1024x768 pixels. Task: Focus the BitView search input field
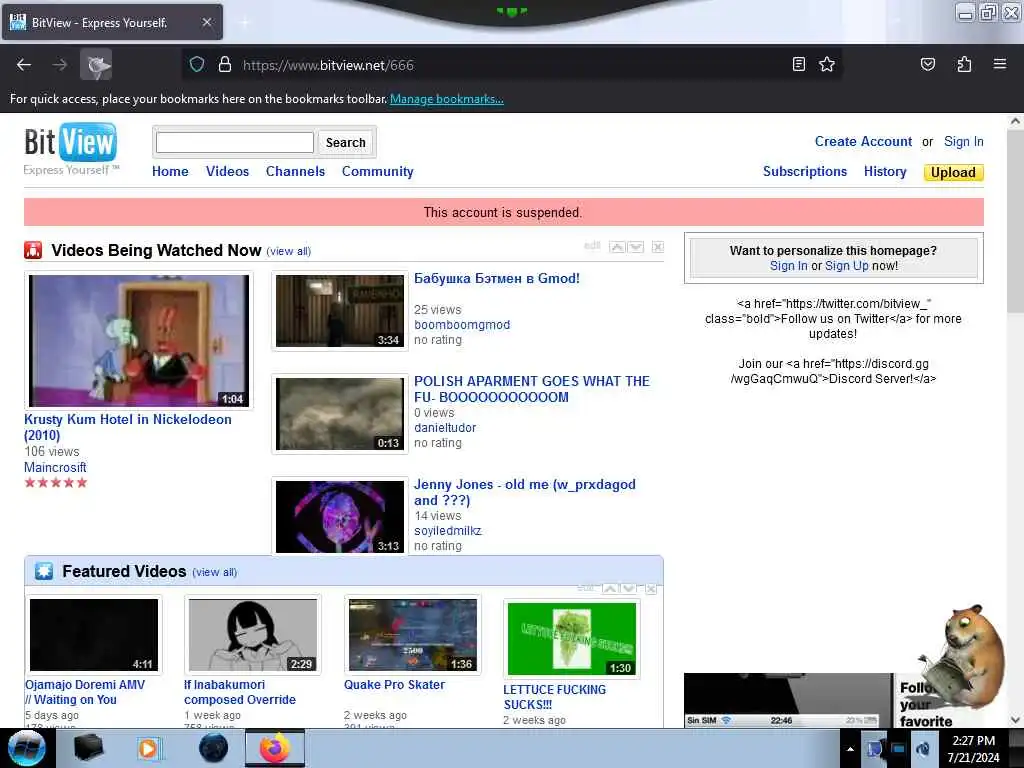click(235, 142)
